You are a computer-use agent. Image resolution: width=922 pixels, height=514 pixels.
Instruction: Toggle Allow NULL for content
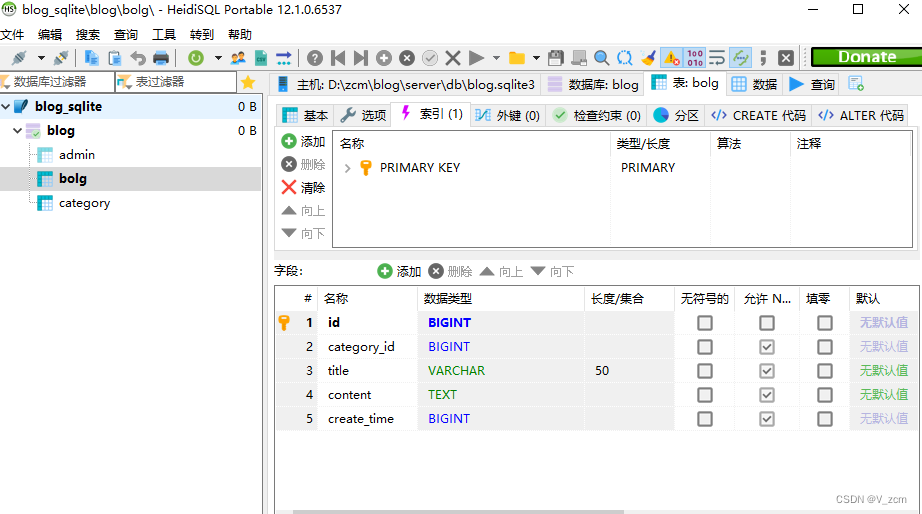[767, 395]
